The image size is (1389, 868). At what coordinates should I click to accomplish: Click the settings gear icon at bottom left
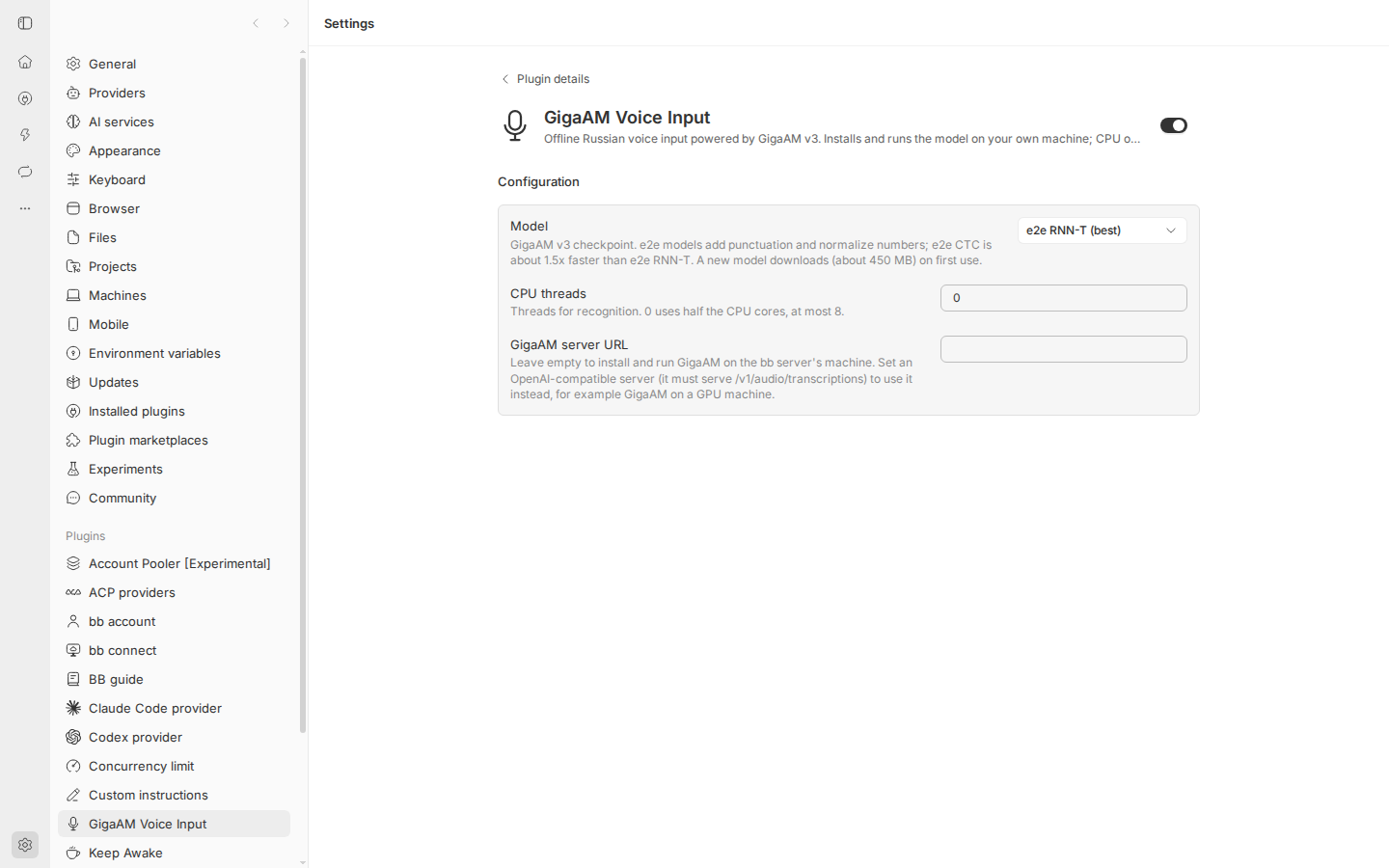point(25,845)
